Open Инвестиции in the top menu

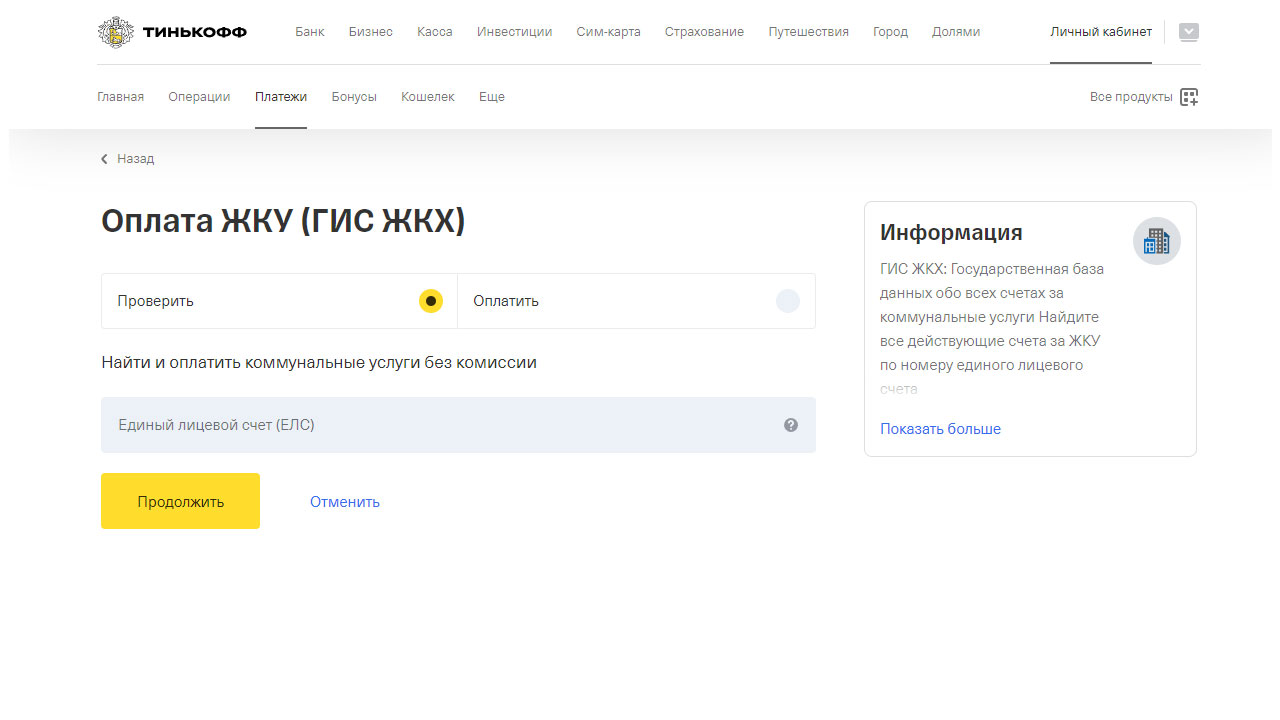pos(514,32)
